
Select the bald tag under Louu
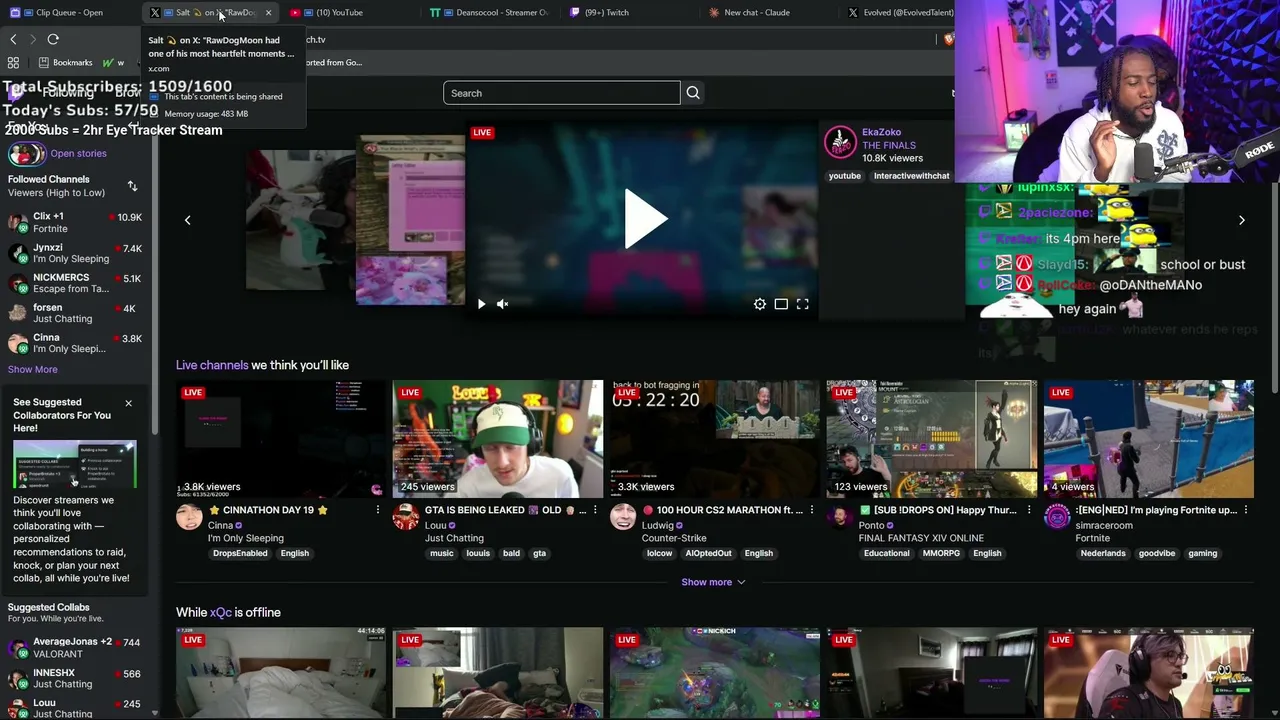511,553
